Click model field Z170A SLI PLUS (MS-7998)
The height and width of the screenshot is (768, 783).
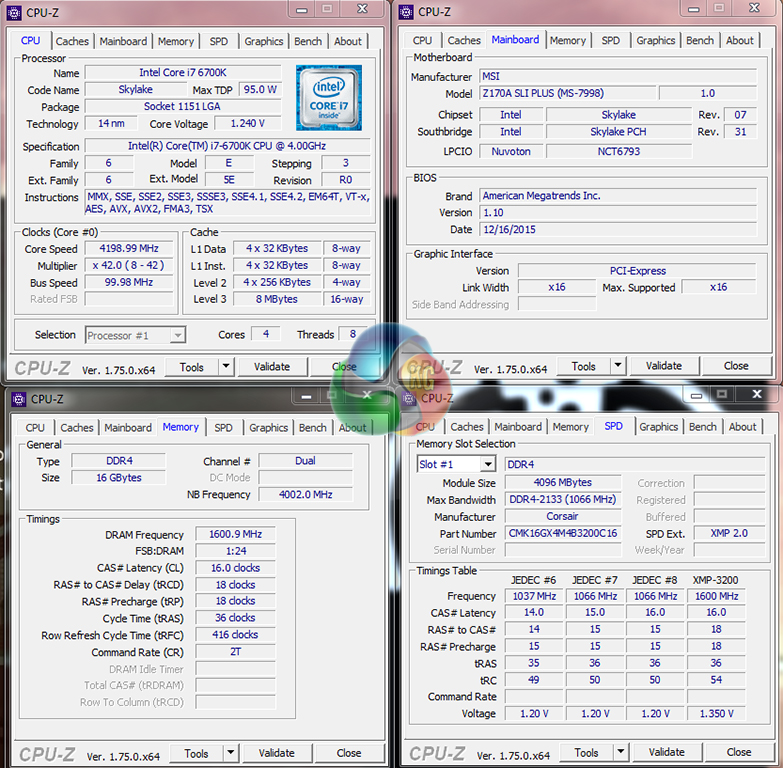[x=568, y=93]
